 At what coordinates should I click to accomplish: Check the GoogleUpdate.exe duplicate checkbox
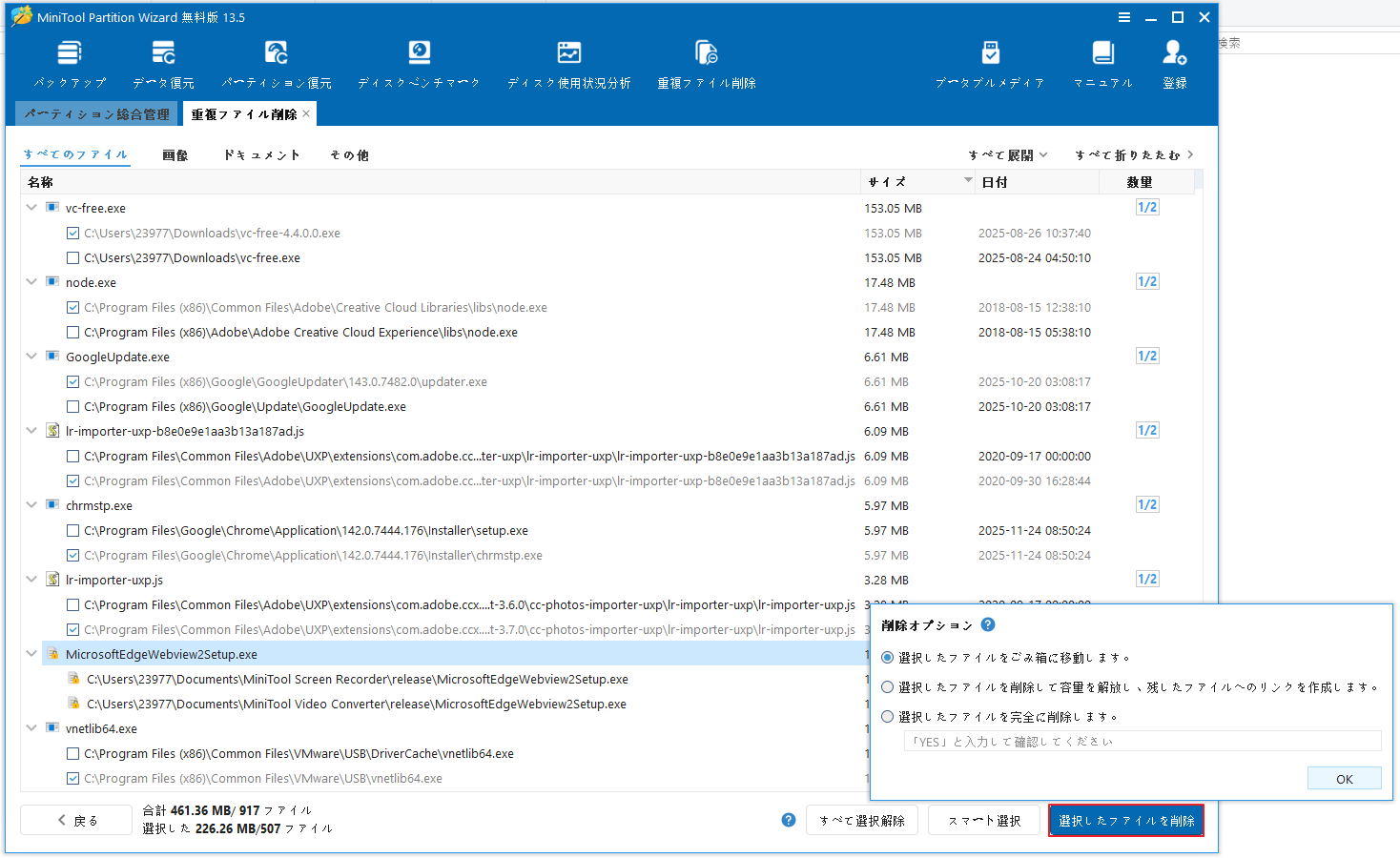pos(72,406)
